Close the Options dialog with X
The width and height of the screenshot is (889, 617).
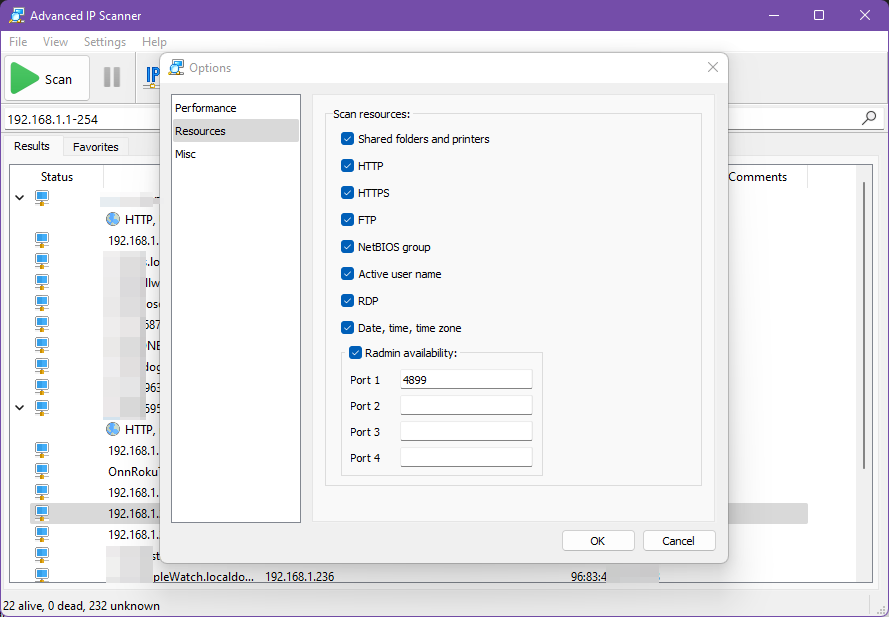click(x=713, y=67)
